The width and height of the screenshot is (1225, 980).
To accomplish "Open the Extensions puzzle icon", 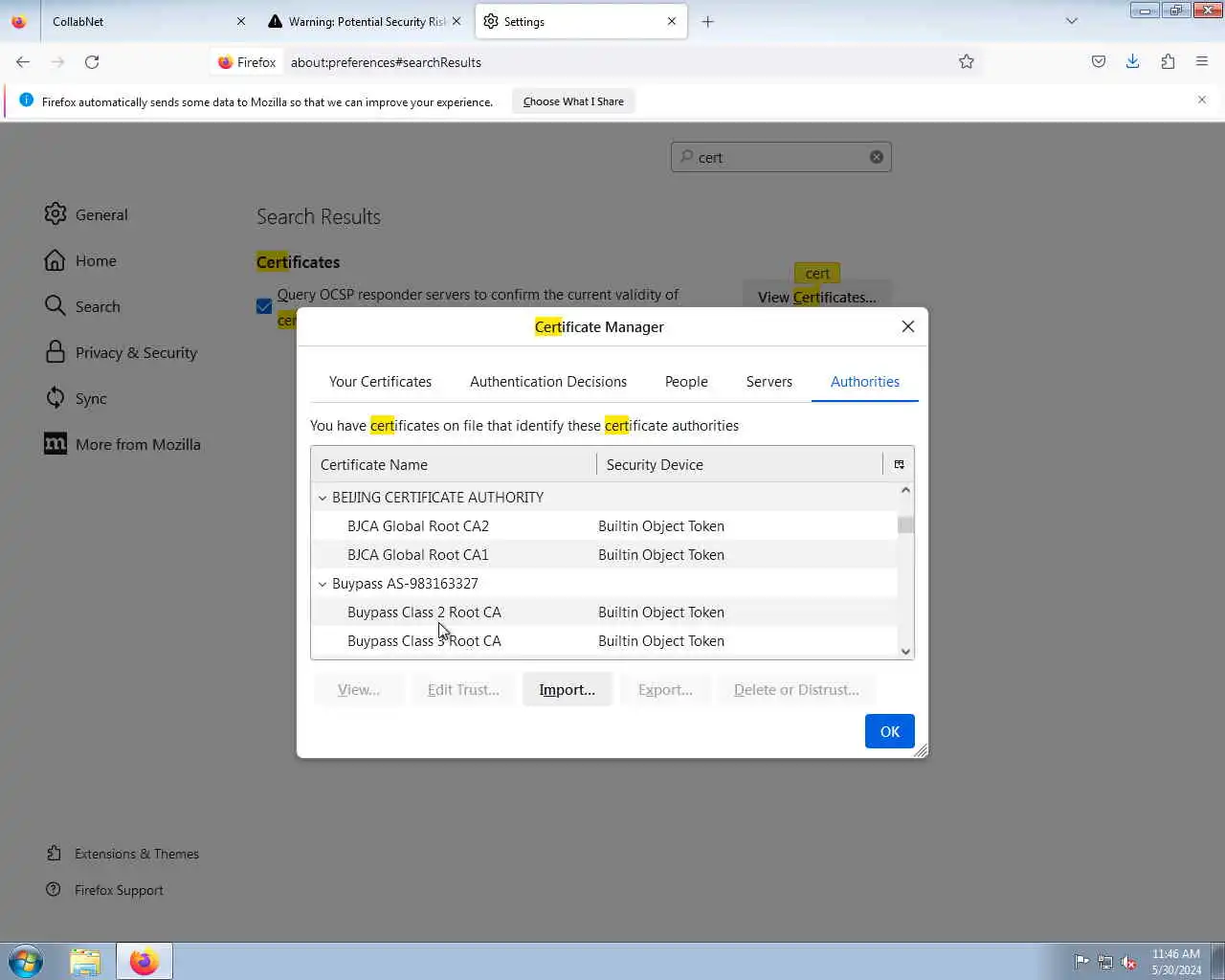I will pyautogui.click(x=1168, y=62).
